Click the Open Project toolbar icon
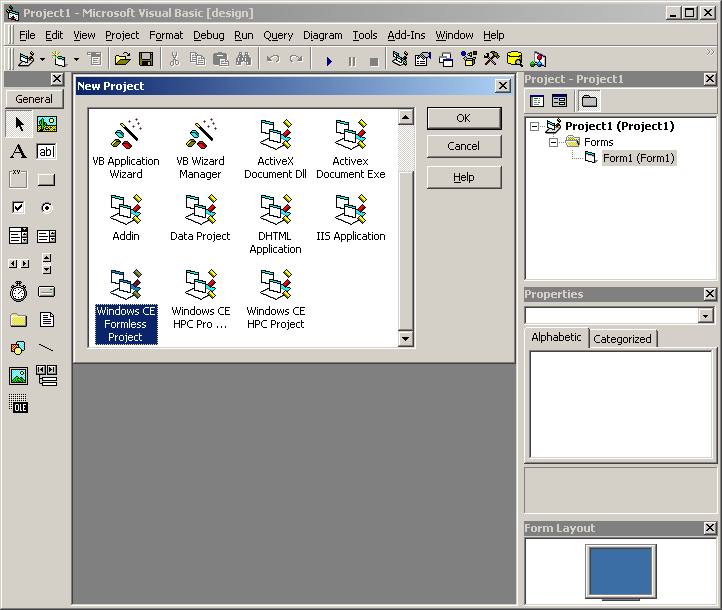722x610 pixels. (x=123, y=59)
